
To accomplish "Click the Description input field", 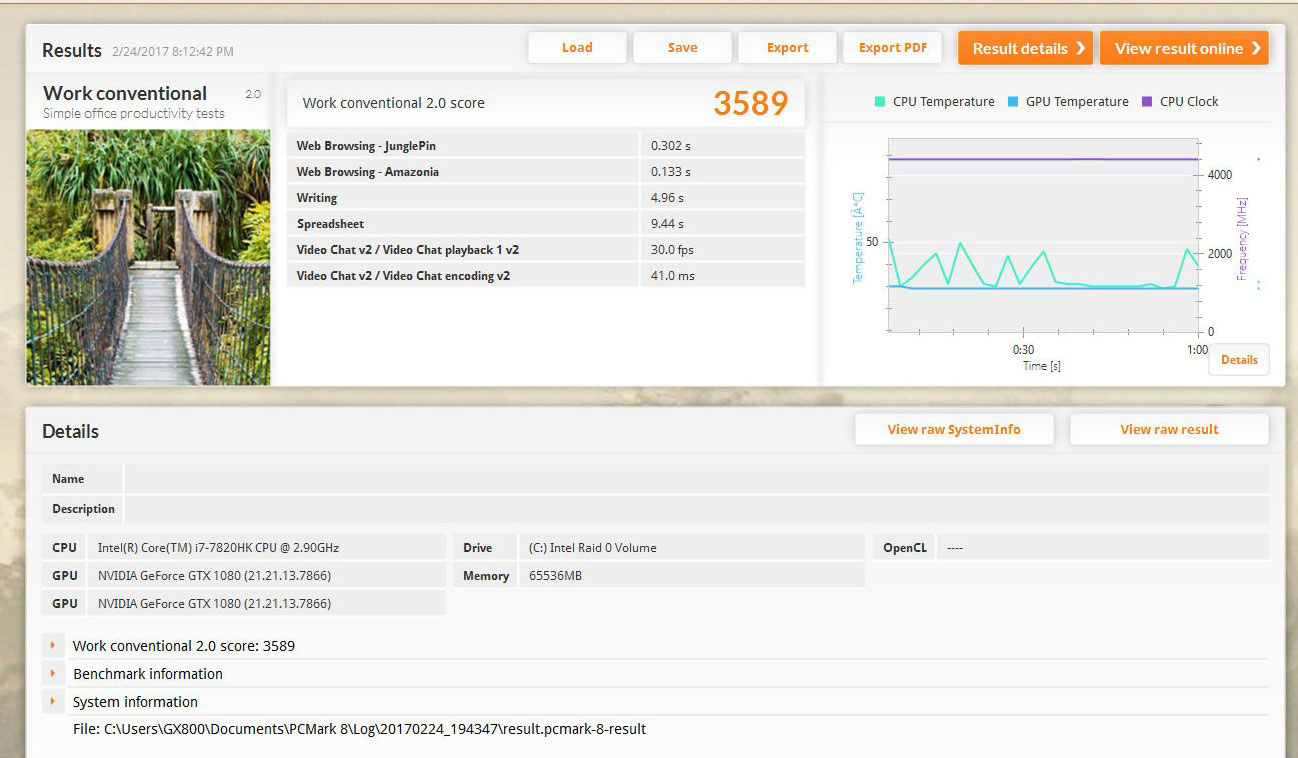I will [x=696, y=509].
